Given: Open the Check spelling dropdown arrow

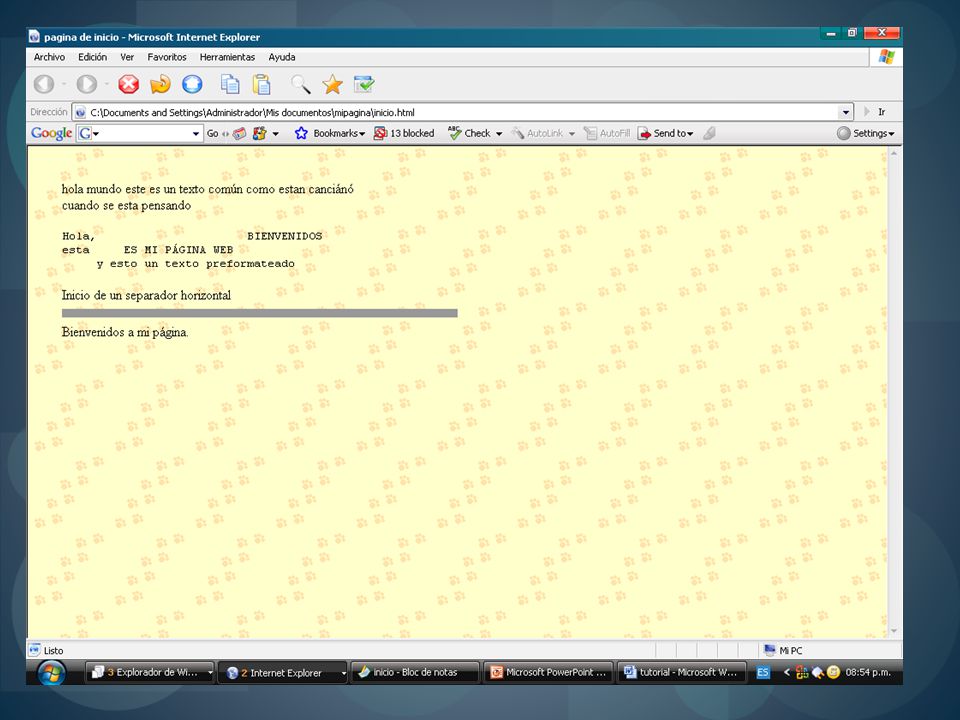Looking at the screenshot, I should click(x=499, y=133).
